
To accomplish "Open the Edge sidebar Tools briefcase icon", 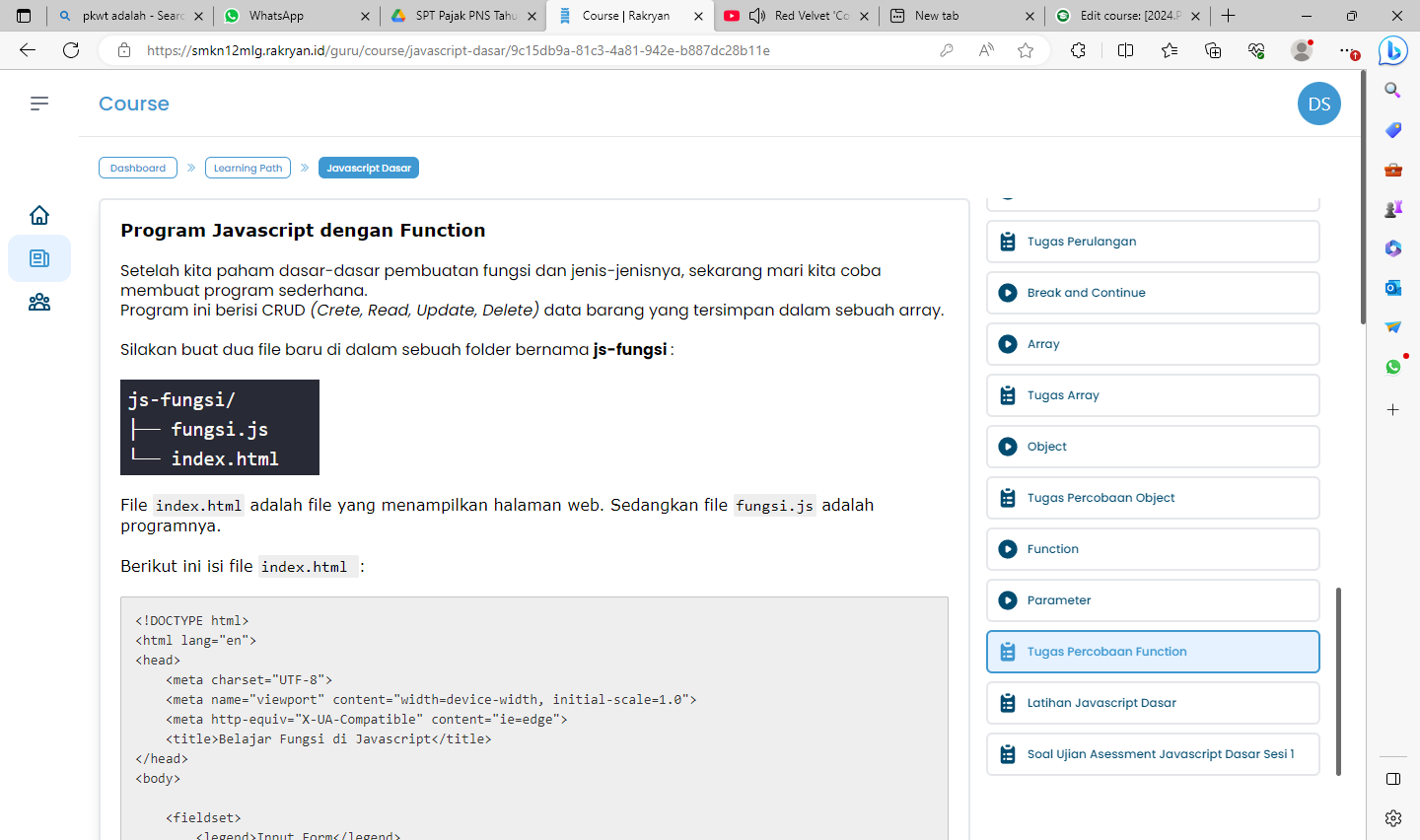I will tap(1392, 170).
